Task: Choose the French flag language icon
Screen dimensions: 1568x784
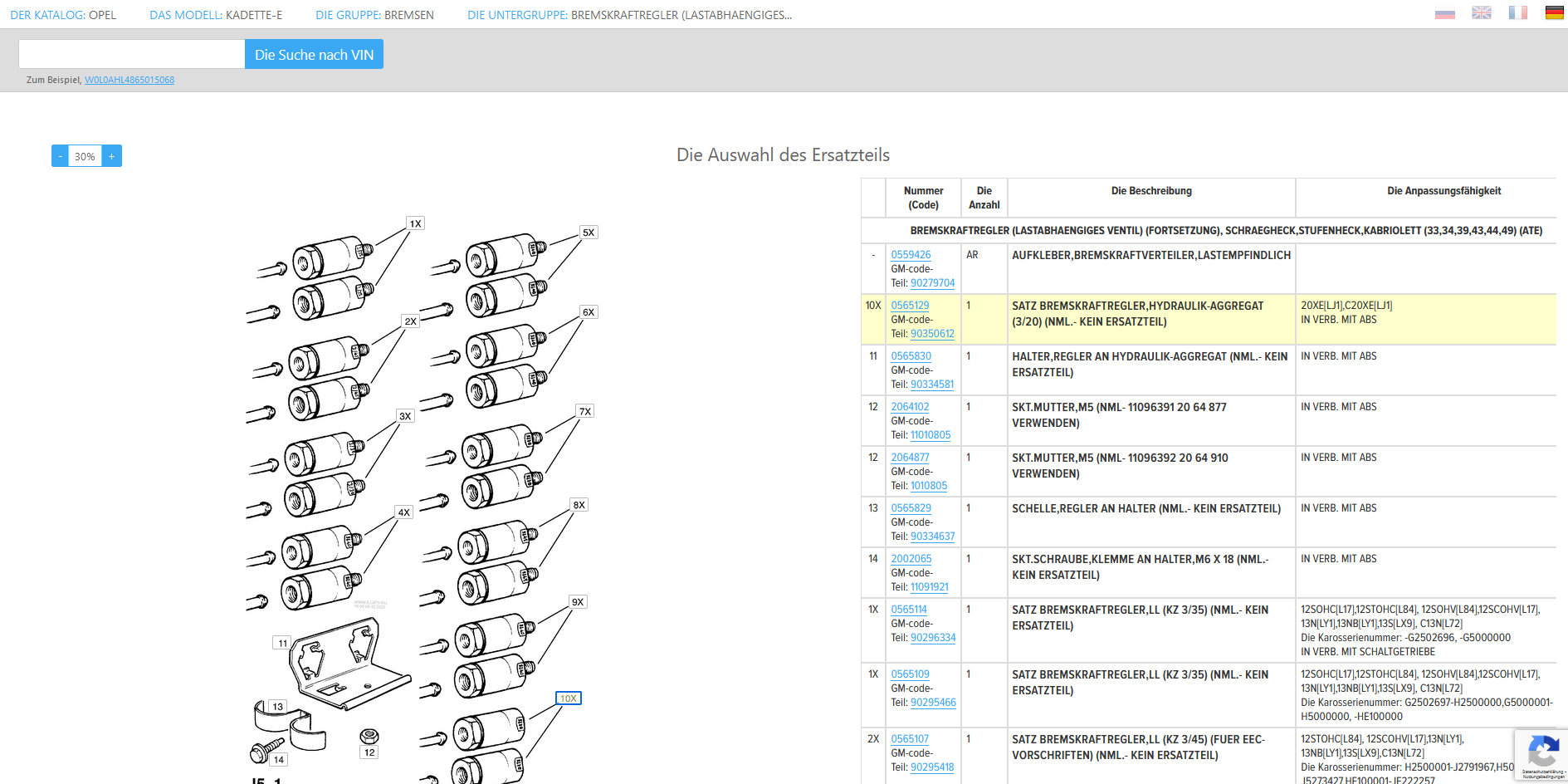Action: (x=1517, y=13)
